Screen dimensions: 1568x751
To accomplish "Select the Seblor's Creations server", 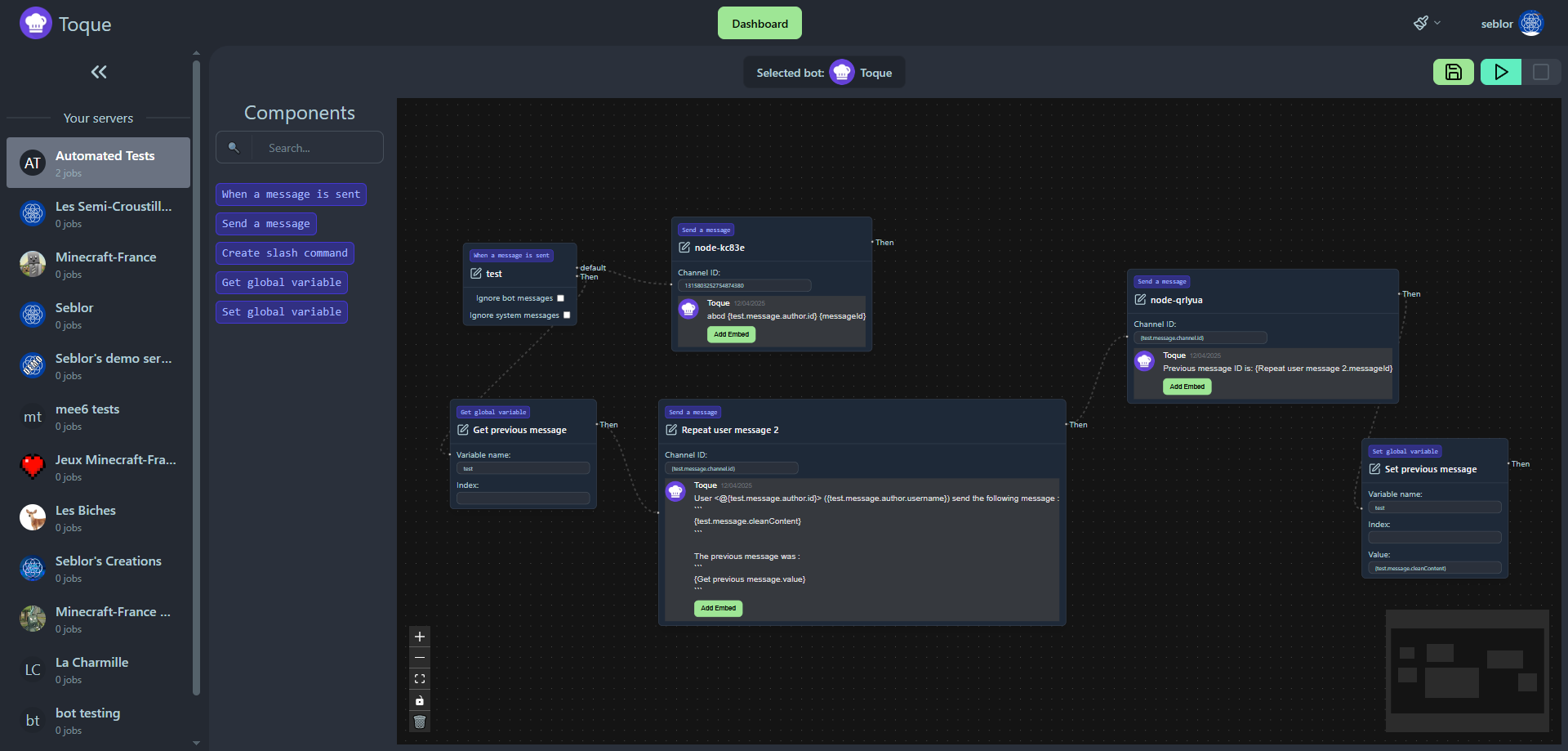I will [x=98, y=568].
